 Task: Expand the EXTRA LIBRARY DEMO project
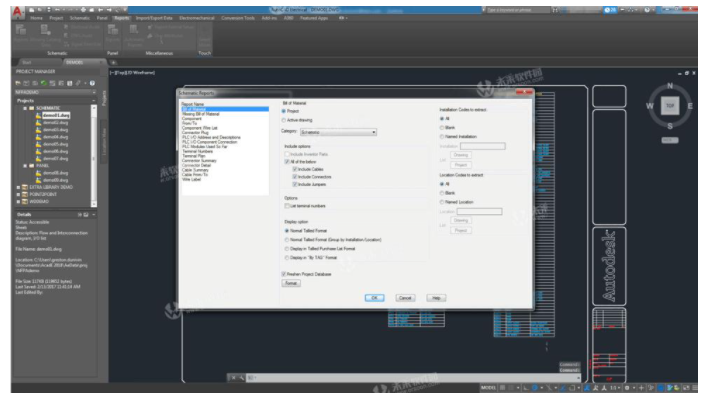click(x=18, y=187)
